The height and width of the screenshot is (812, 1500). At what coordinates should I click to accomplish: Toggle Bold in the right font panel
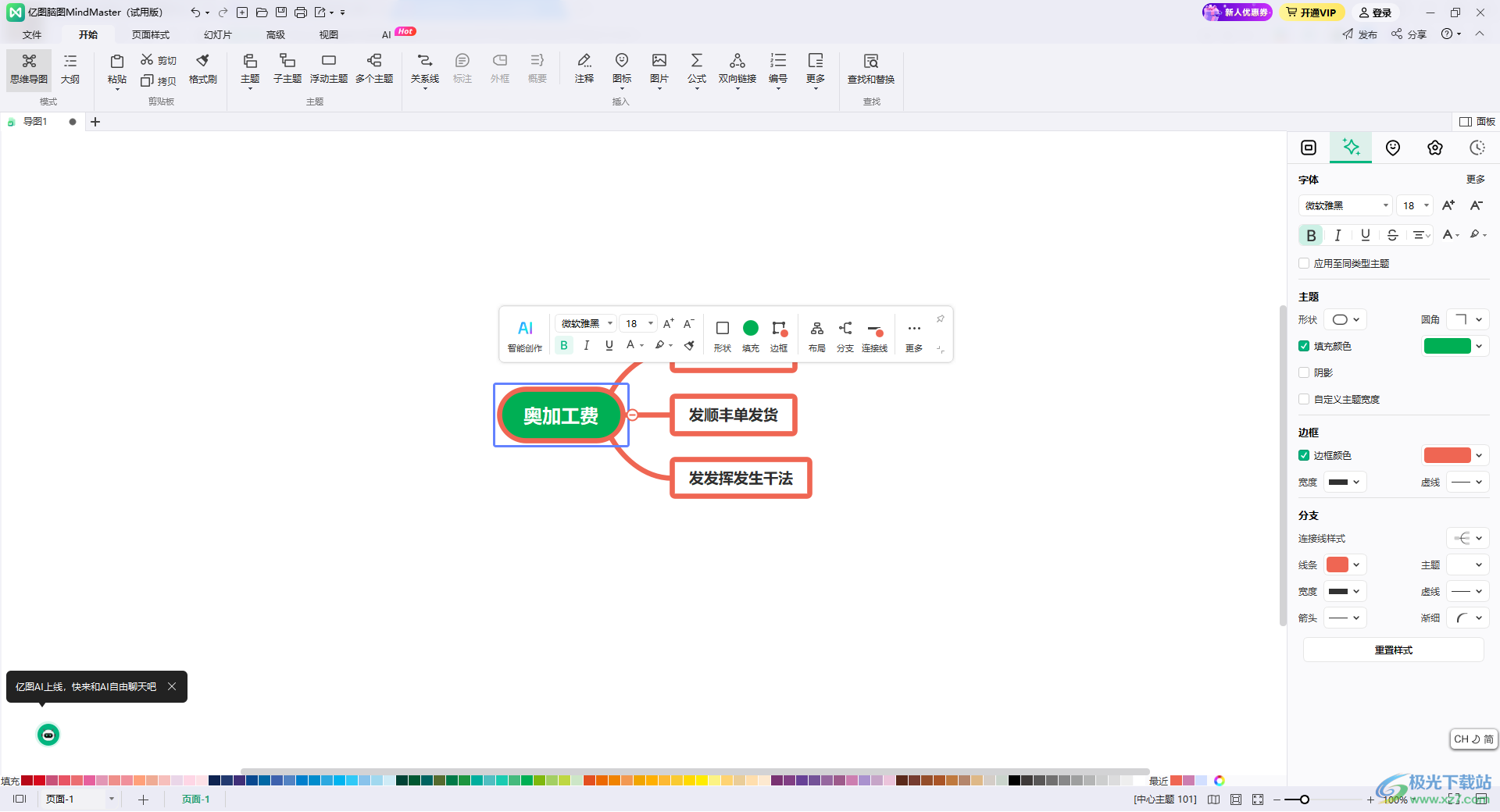pos(1311,235)
